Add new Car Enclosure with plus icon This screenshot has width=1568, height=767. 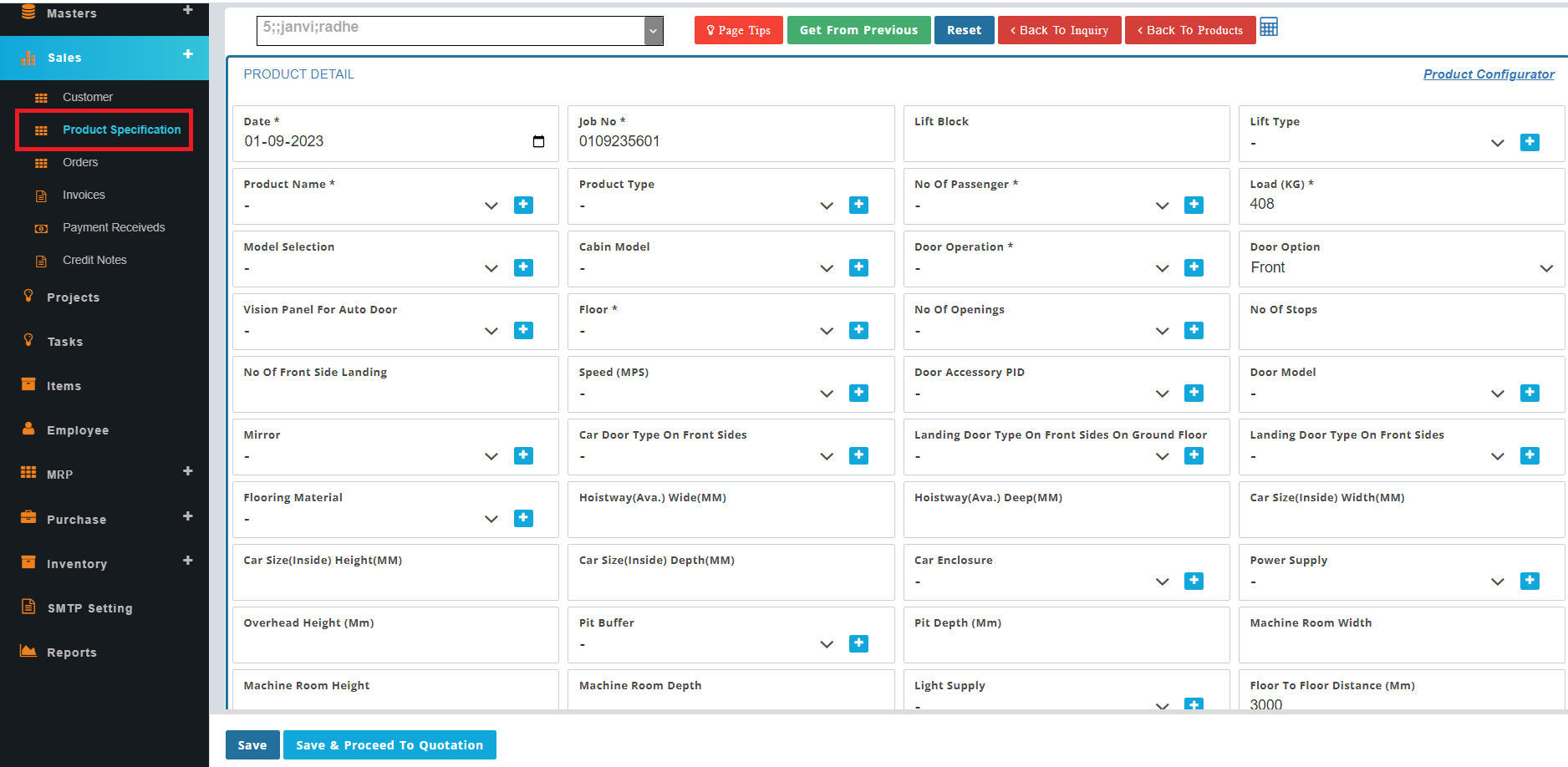point(1194,581)
